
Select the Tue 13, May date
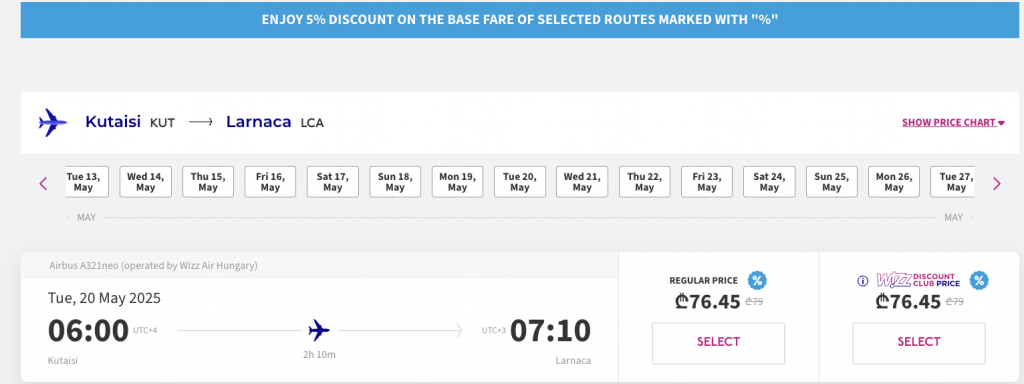86,182
